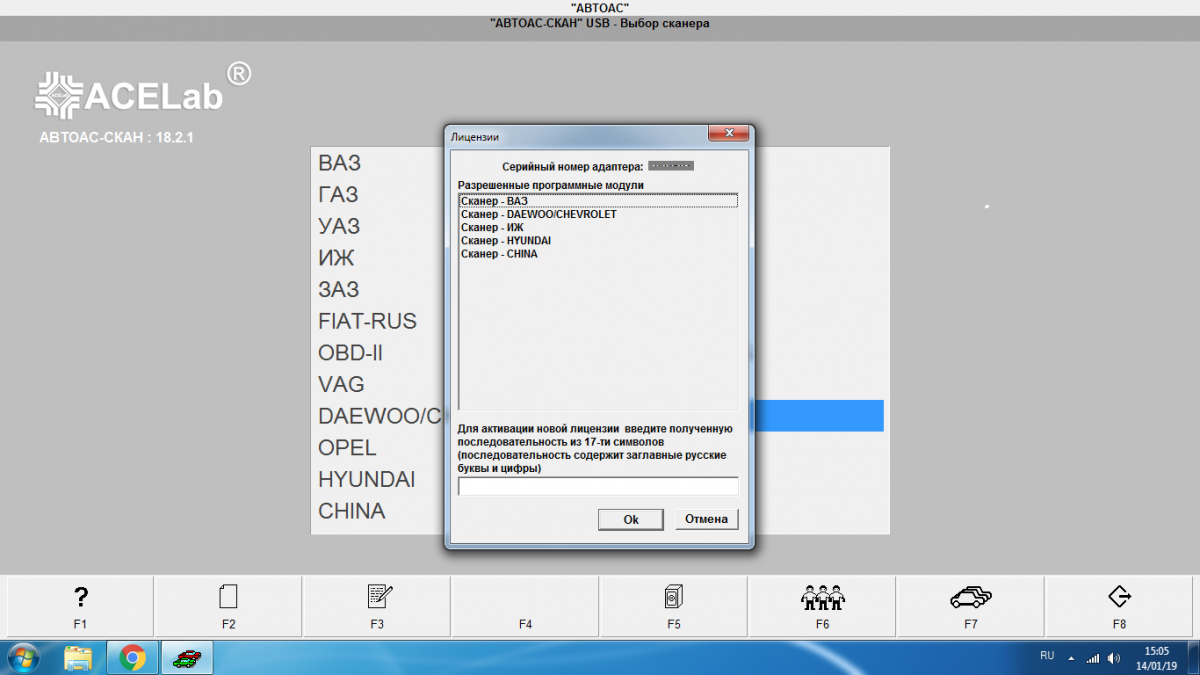Switch to the АВТОАС car app taskbar icon
The height and width of the screenshot is (675, 1200).
pos(186,658)
